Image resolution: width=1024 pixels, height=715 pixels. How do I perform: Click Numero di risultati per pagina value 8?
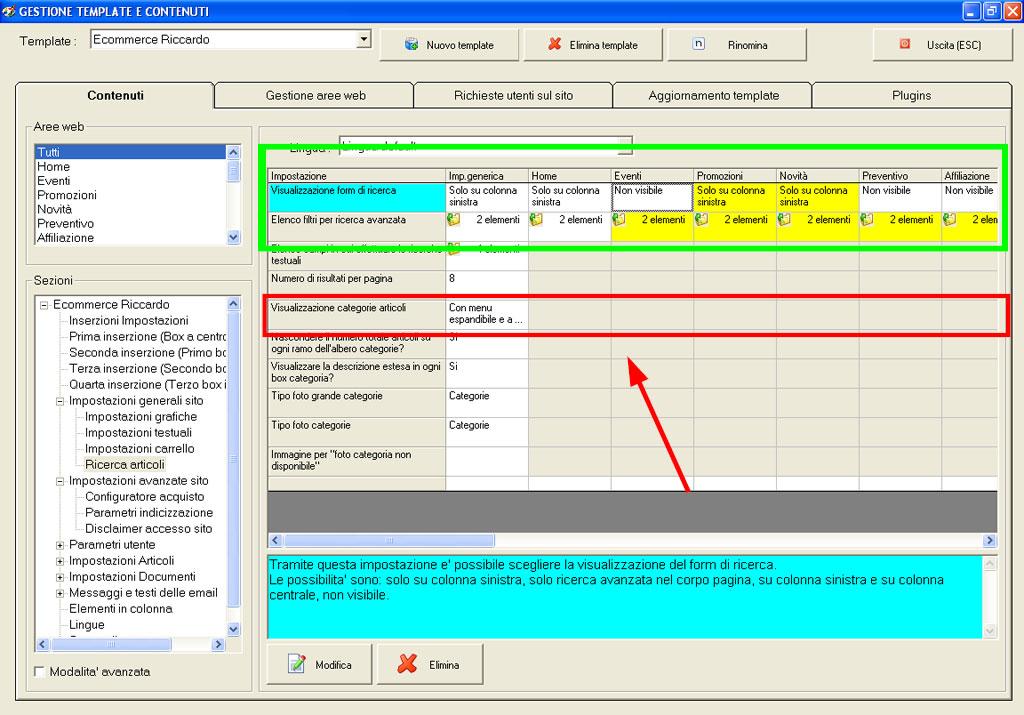tap(487, 285)
